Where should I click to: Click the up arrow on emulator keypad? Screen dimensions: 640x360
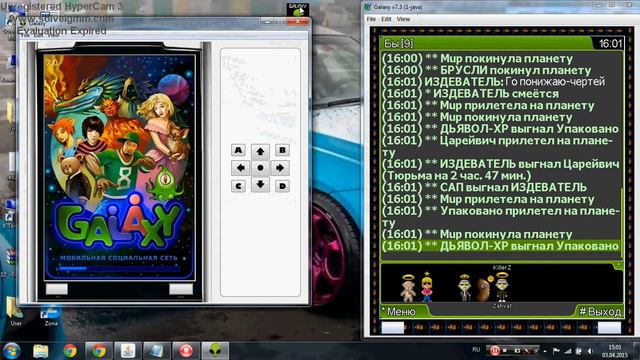260,151
